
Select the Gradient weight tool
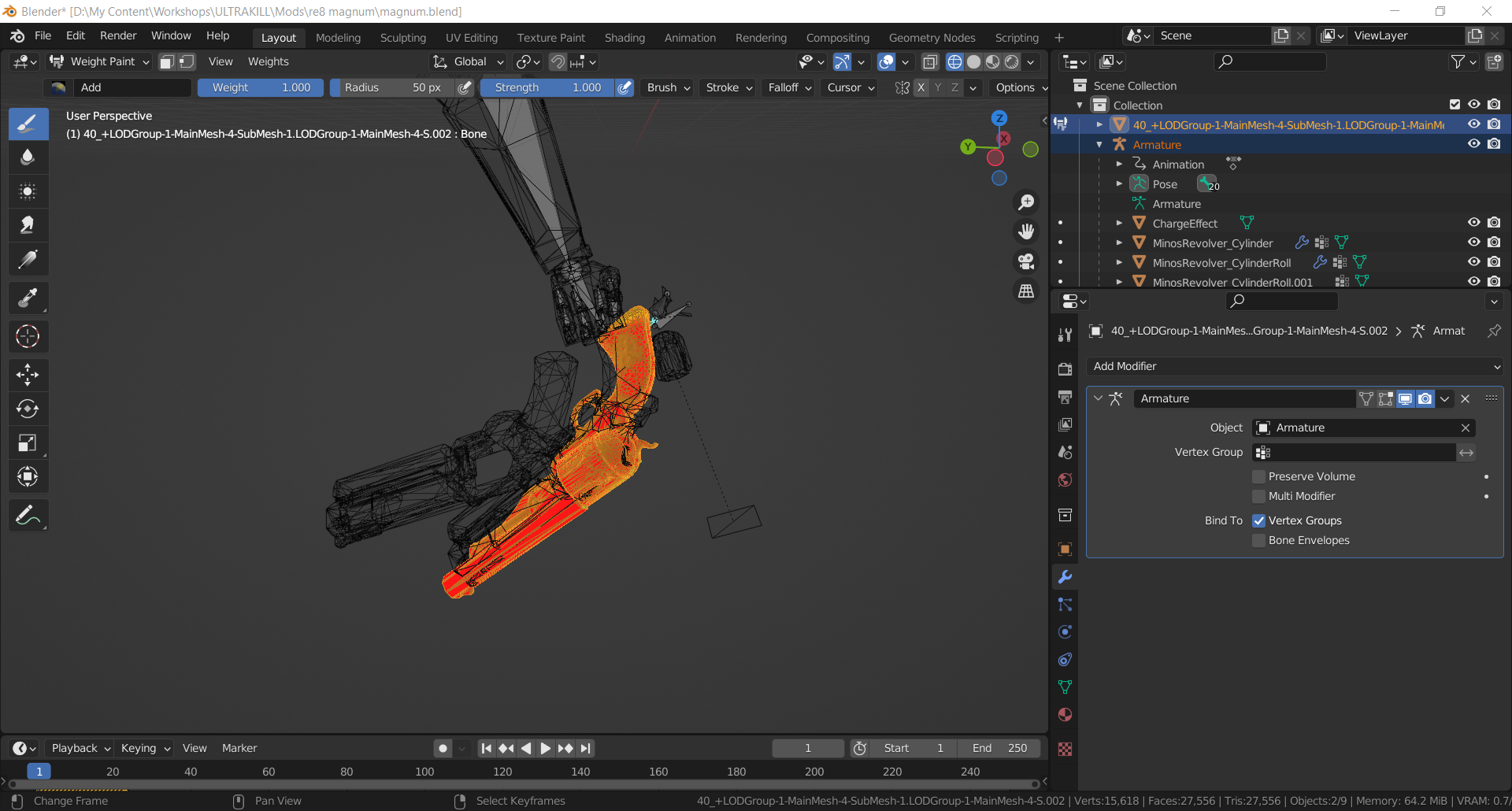pyautogui.click(x=28, y=260)
